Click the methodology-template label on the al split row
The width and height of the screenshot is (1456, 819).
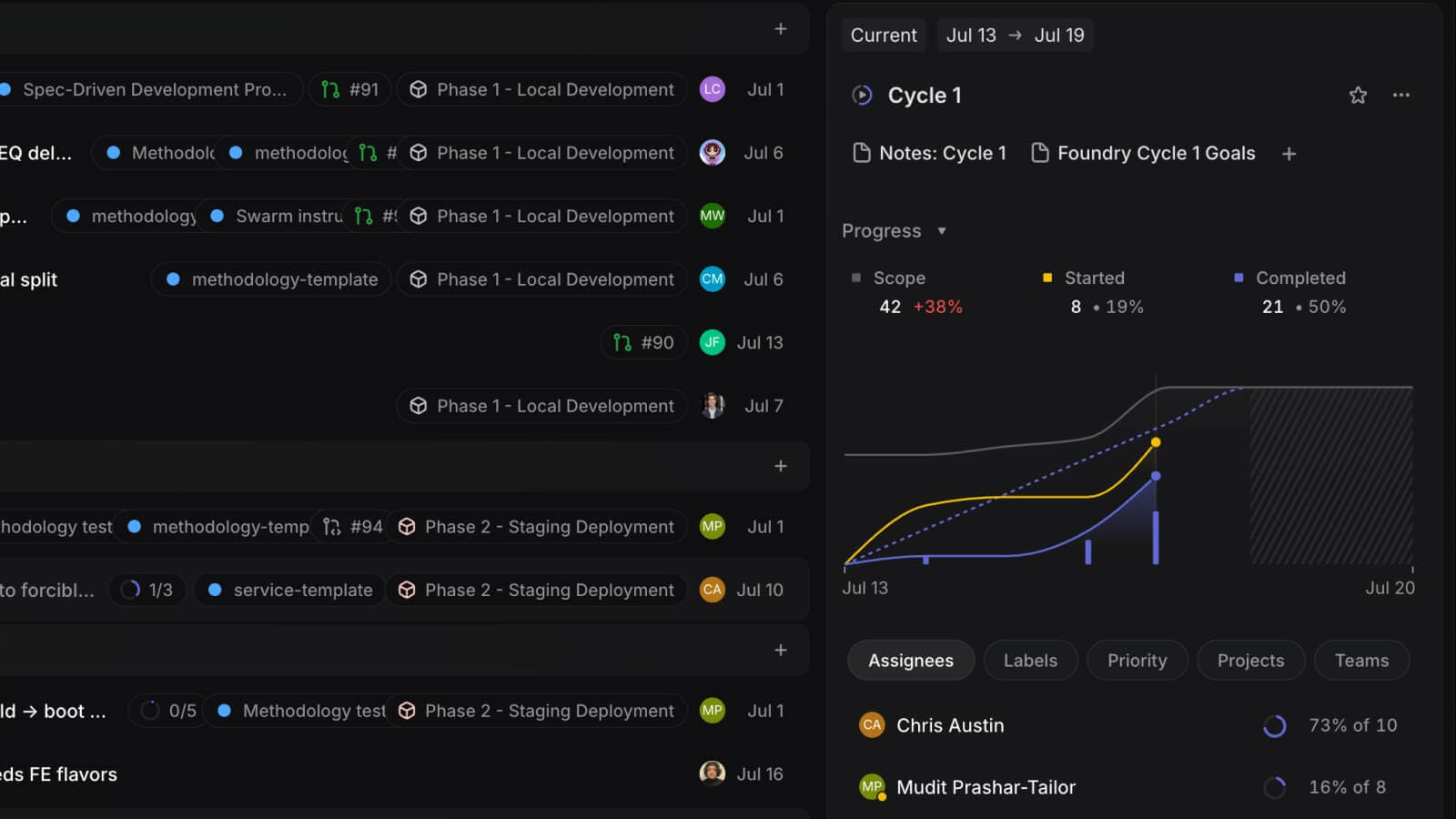(x=271, y=279)
